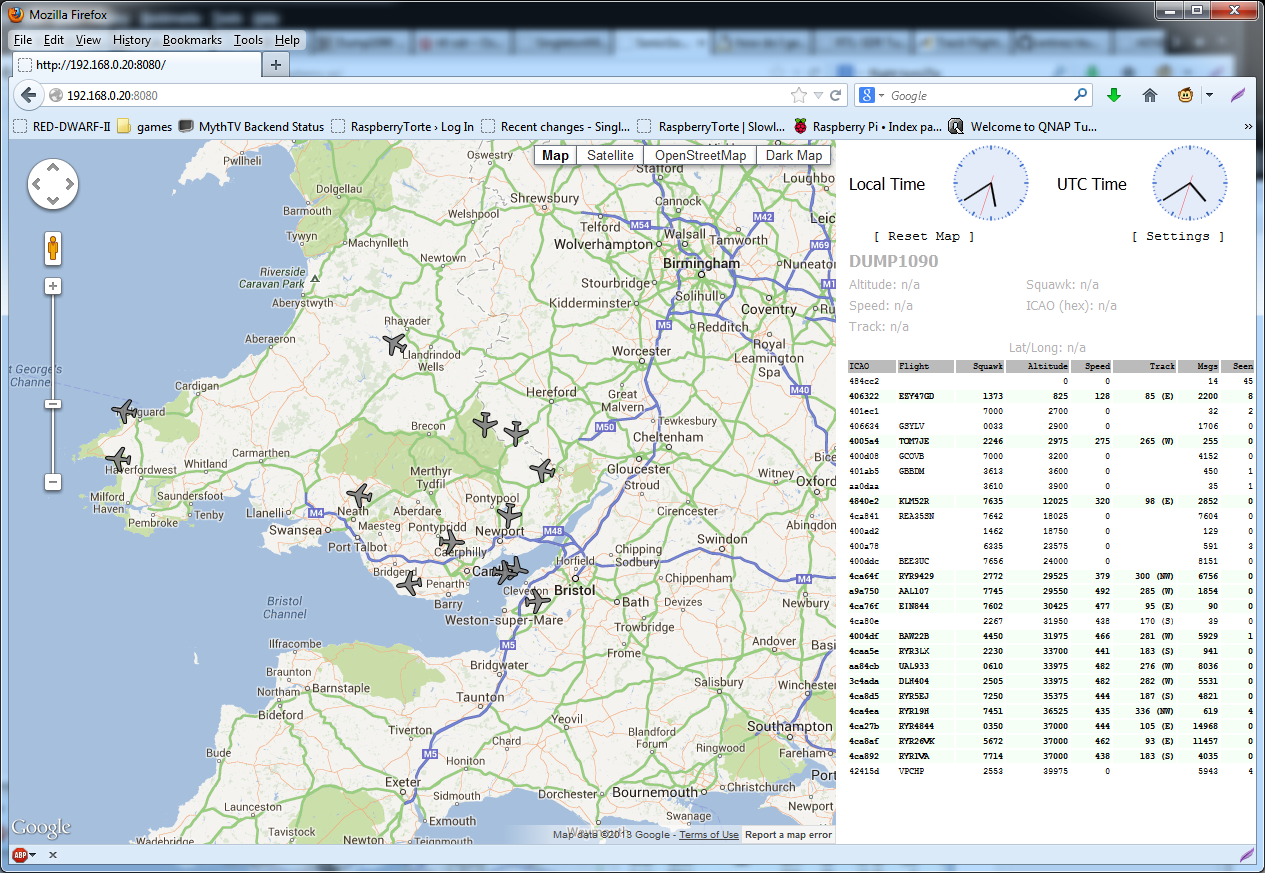The height and width of the screenshot is (873, 1265).
Task: Expand bookmarks toolbar overflow chevron
Action: pyautogui.click(x=1247, y=127)
